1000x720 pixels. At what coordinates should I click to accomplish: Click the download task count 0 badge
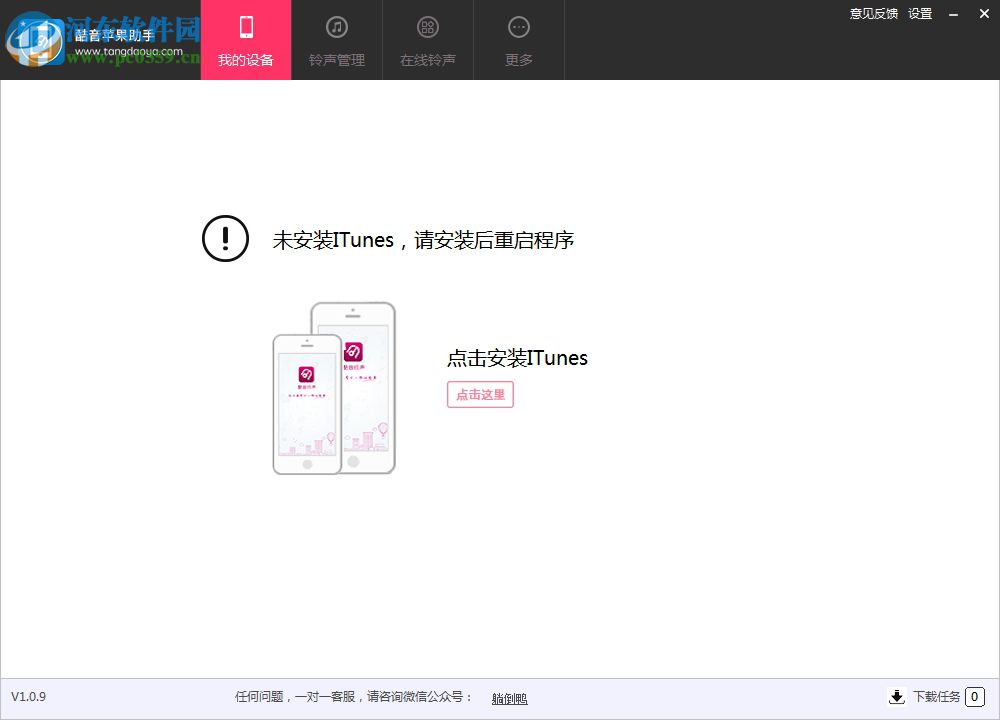973,697
